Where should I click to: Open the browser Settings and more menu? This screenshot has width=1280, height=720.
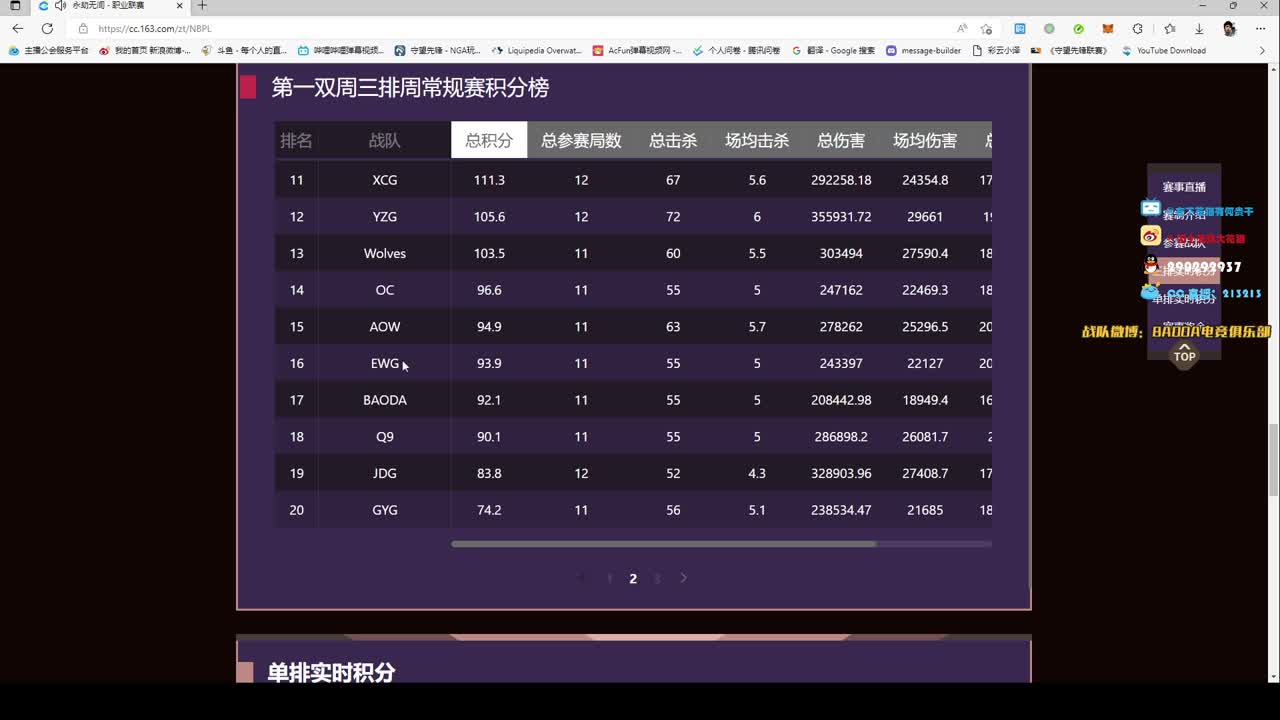pos(1259,29)
